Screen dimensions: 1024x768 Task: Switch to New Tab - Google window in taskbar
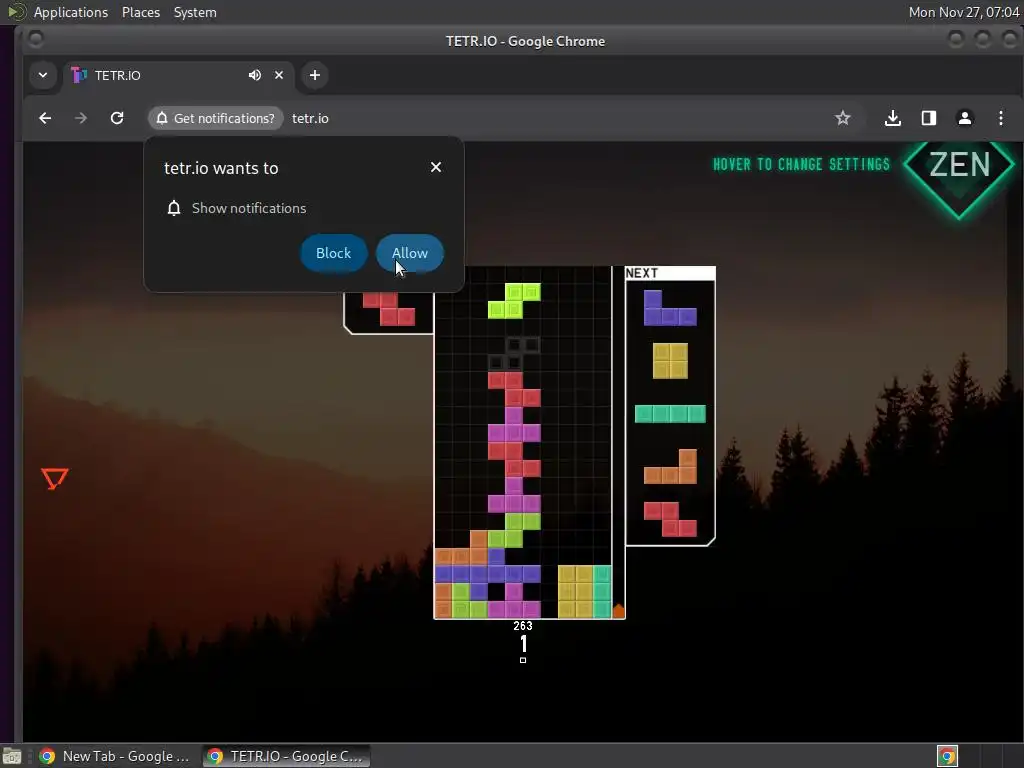click(116, 756)
